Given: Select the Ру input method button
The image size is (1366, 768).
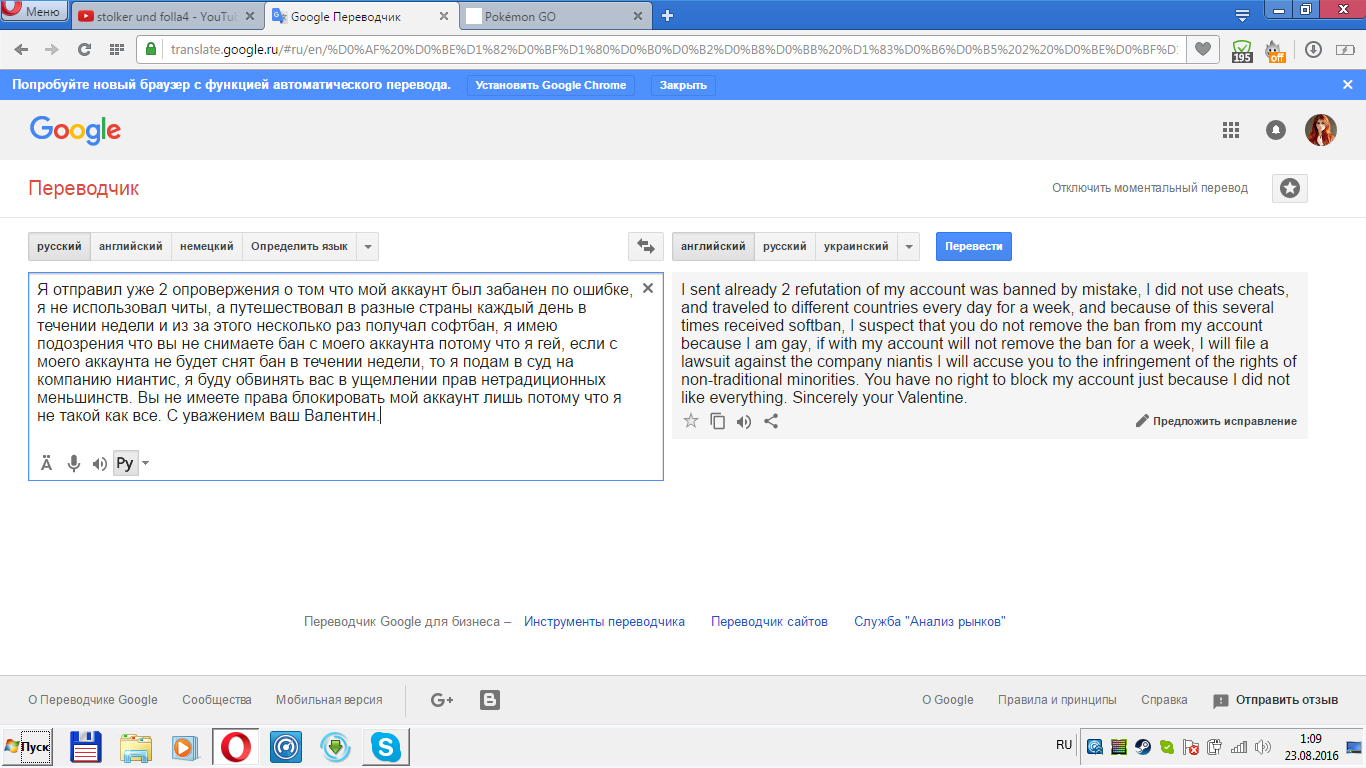Looking at the screenshot, I should pyautogui.click(x=125, y=463).
